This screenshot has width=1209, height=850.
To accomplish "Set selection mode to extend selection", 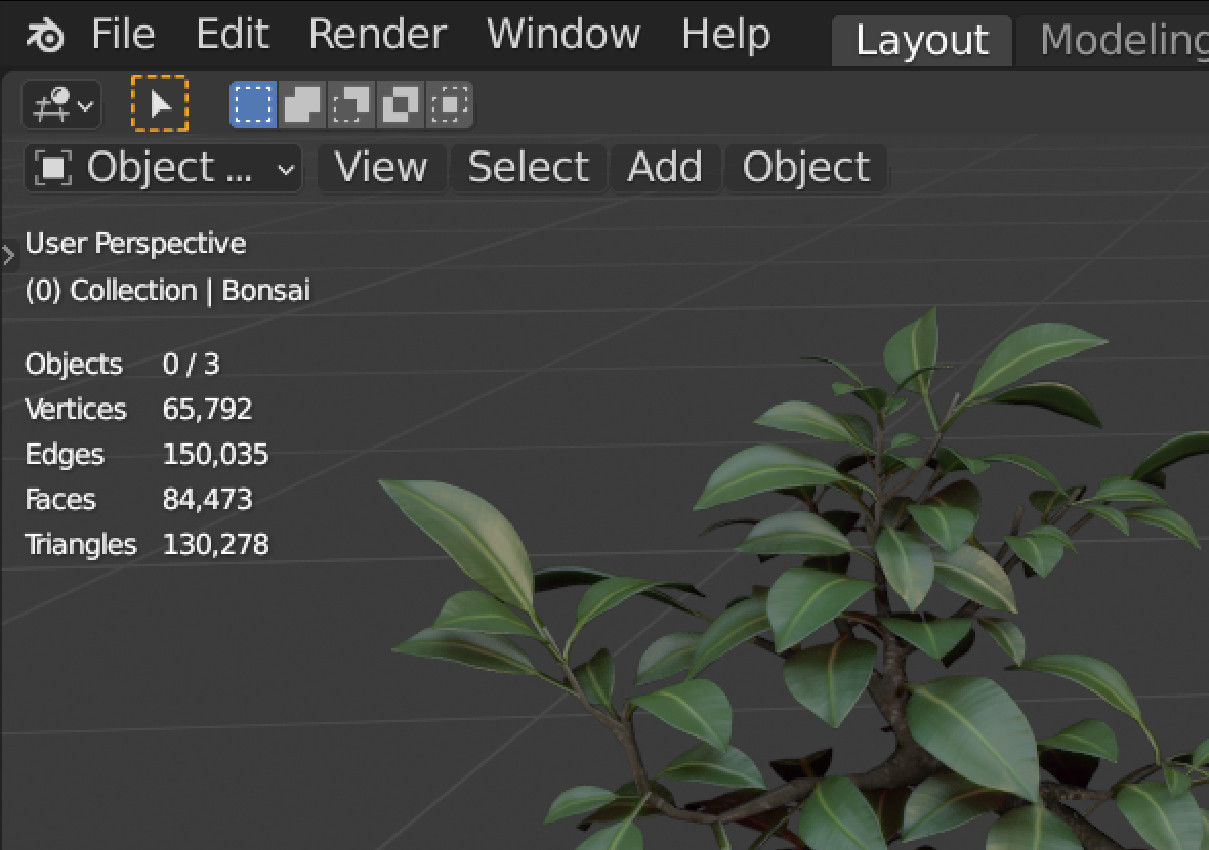I will 302,104.
